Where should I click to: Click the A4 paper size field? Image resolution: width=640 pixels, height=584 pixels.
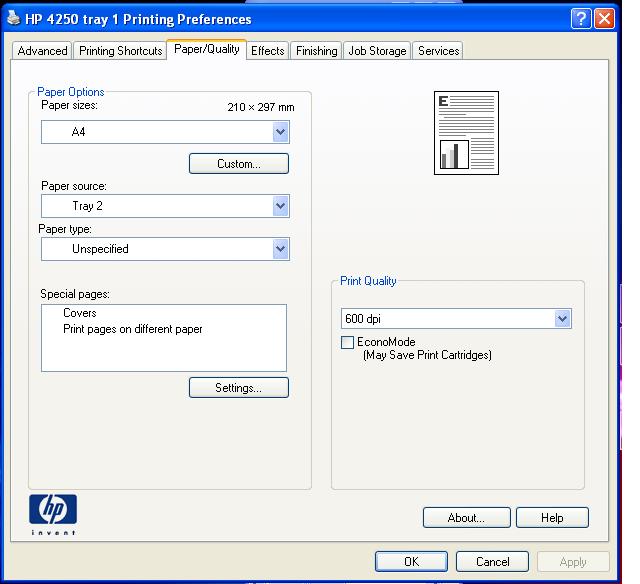tap(165, 132)
